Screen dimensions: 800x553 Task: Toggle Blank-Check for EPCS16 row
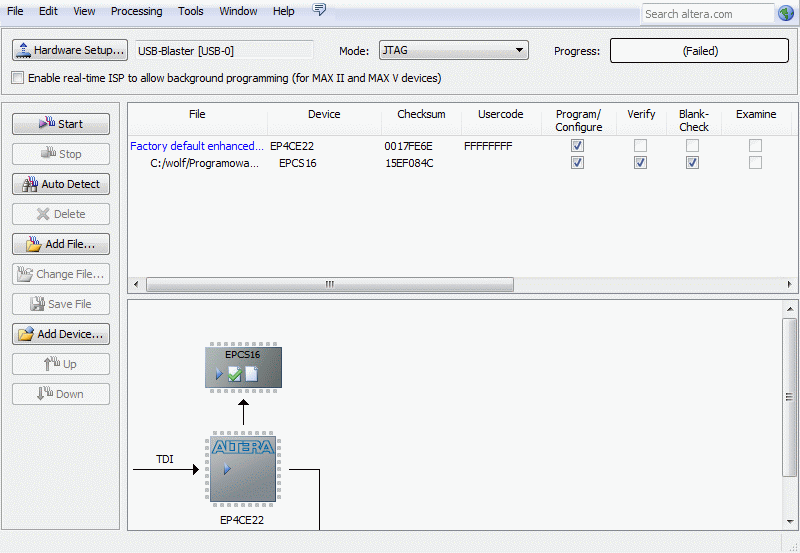[x=692, y=163]
